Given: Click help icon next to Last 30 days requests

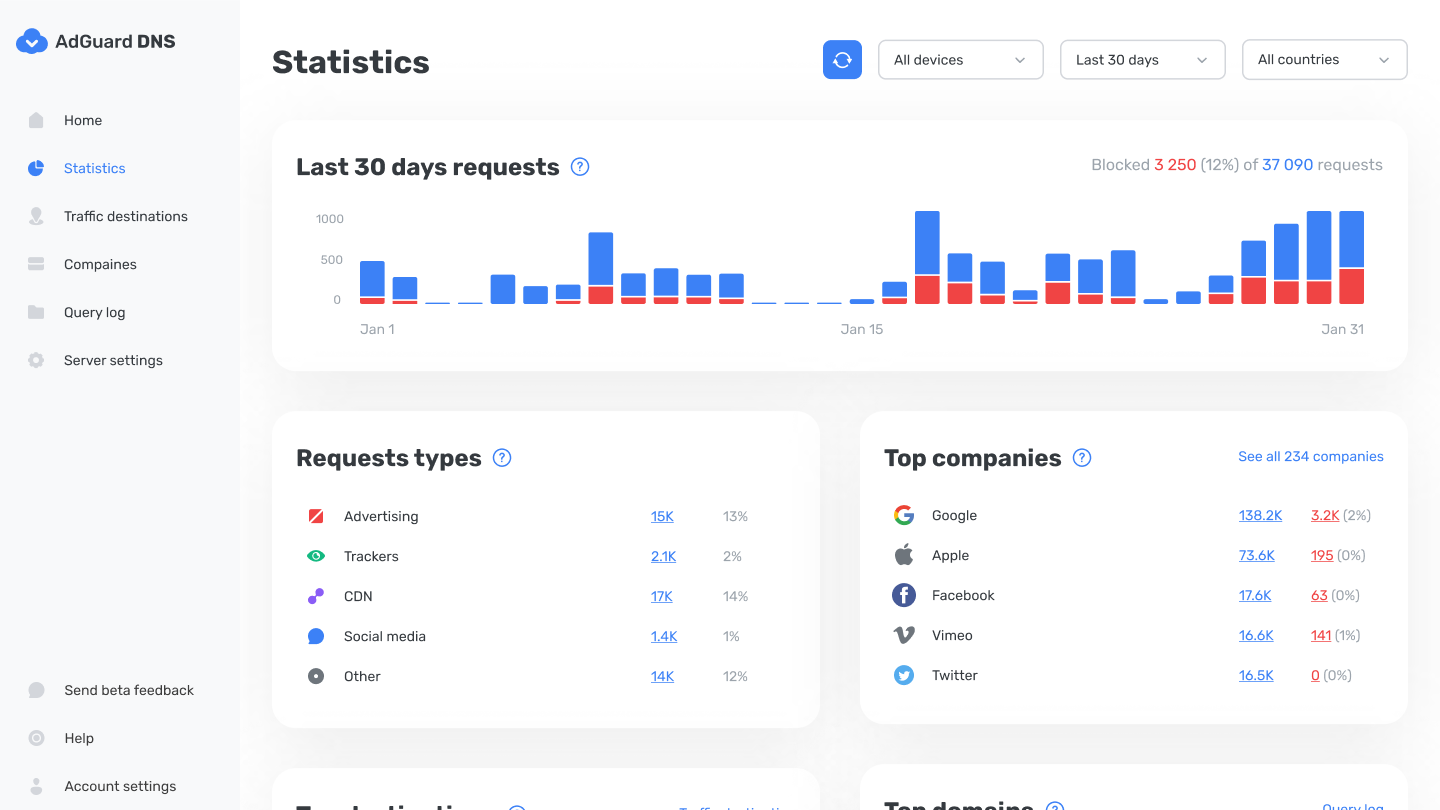Looking at the screenshot, I should [580, 167].
